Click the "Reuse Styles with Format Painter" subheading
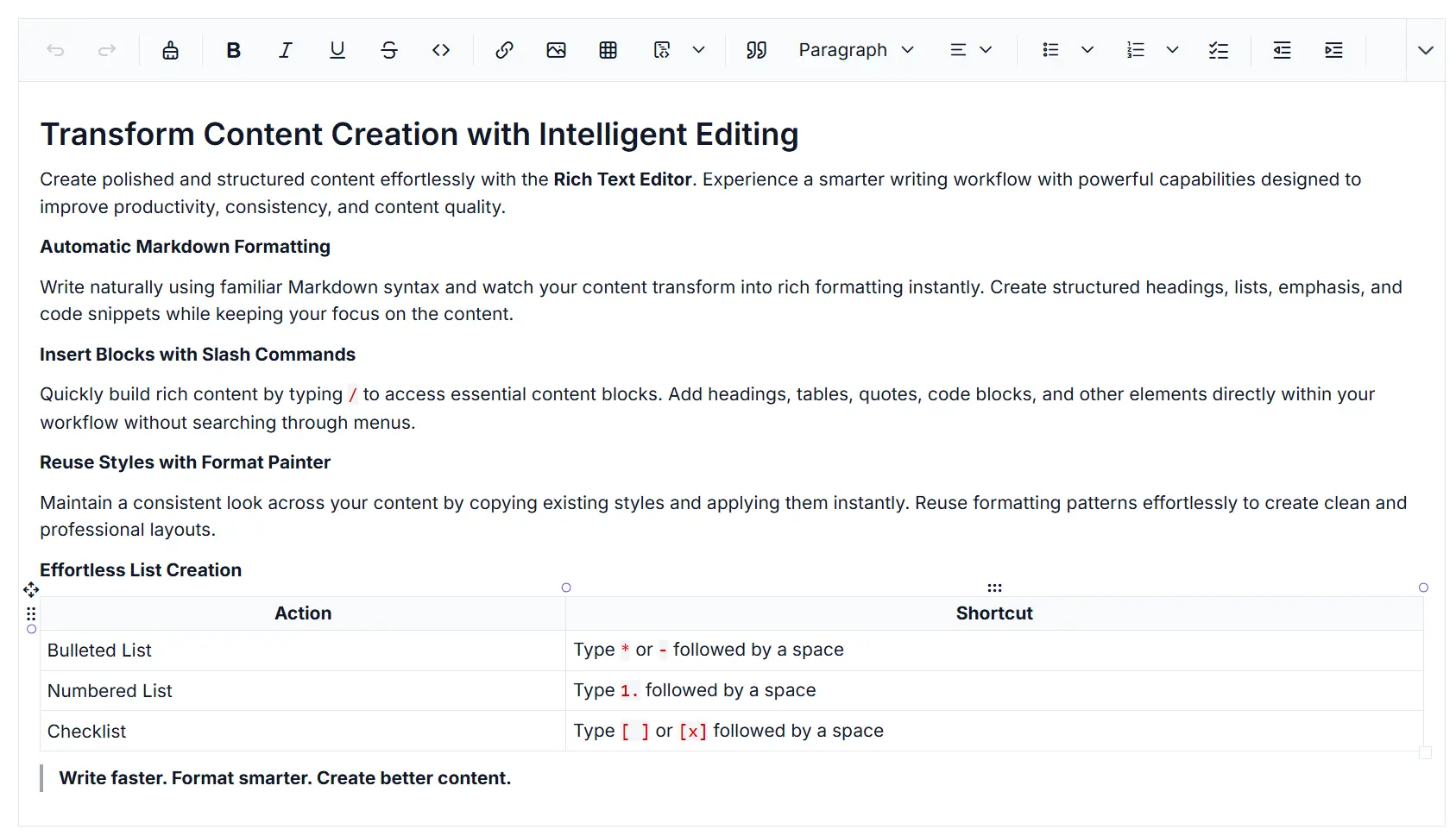This screenshot has width=1456, height=836. coord(185,462)
